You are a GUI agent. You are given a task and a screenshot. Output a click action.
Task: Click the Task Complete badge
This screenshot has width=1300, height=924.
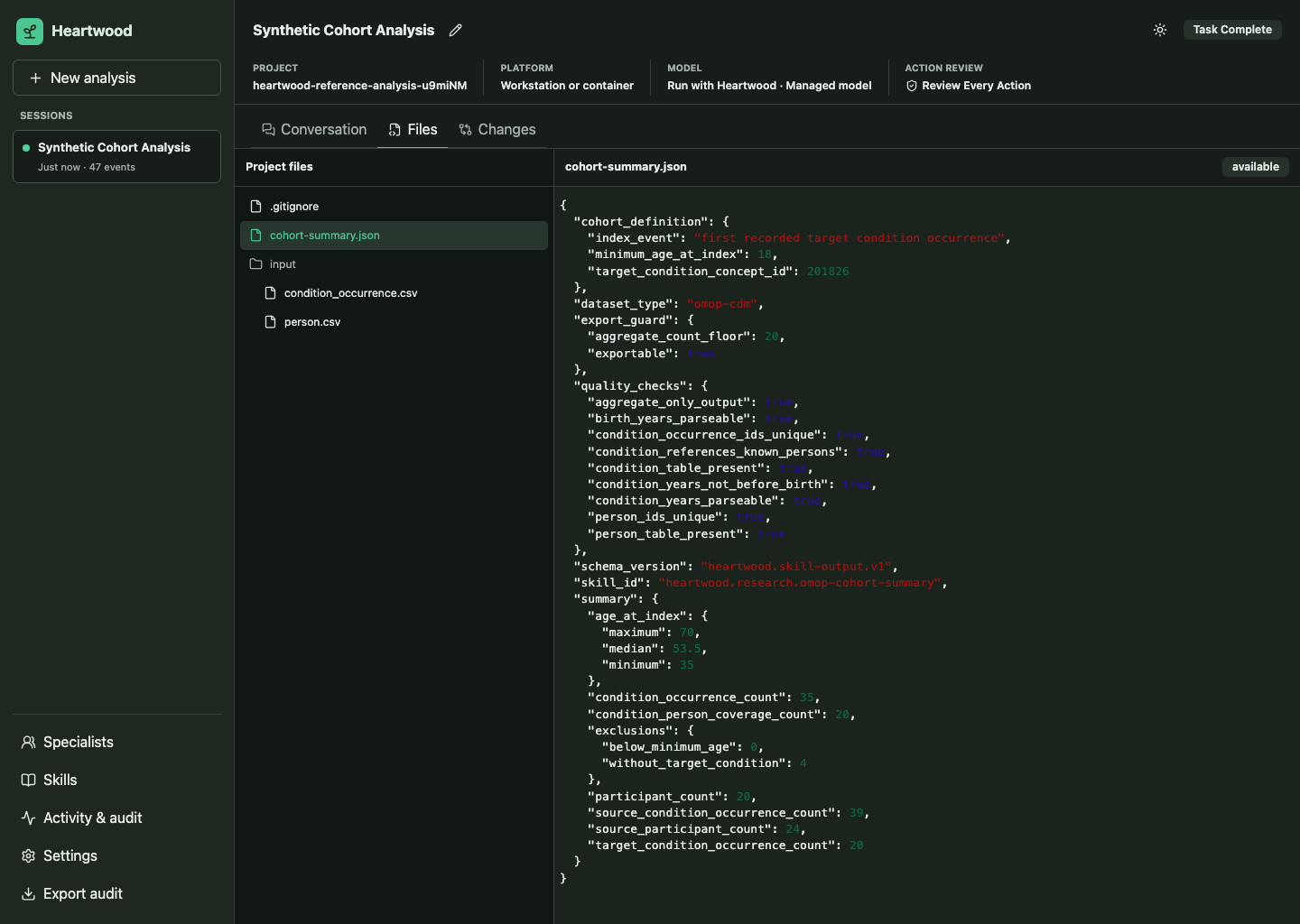point(1232,30)
